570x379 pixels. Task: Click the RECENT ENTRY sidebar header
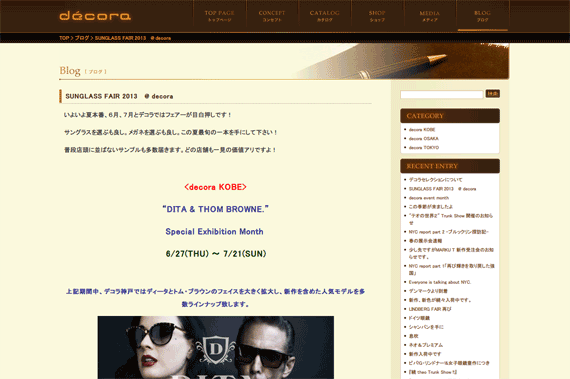[x=450, y=166]
